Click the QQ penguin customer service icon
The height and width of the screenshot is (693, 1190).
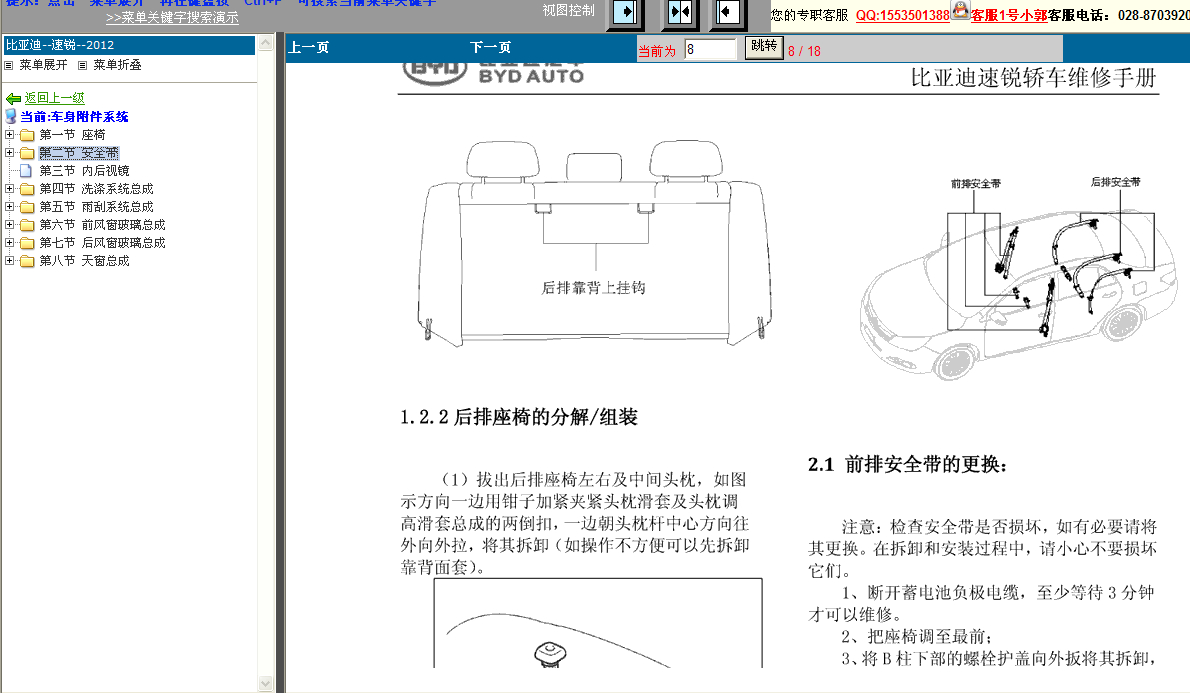(960, 10)
